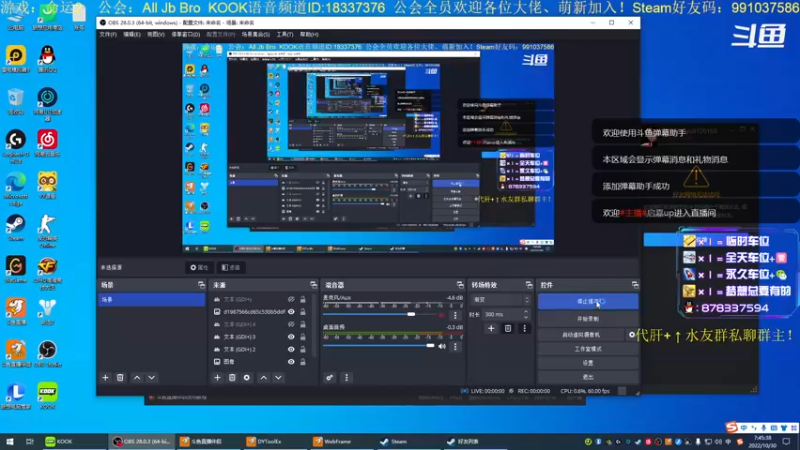Open KOOK desktop shortcut icon

click(x=47, y=395)
